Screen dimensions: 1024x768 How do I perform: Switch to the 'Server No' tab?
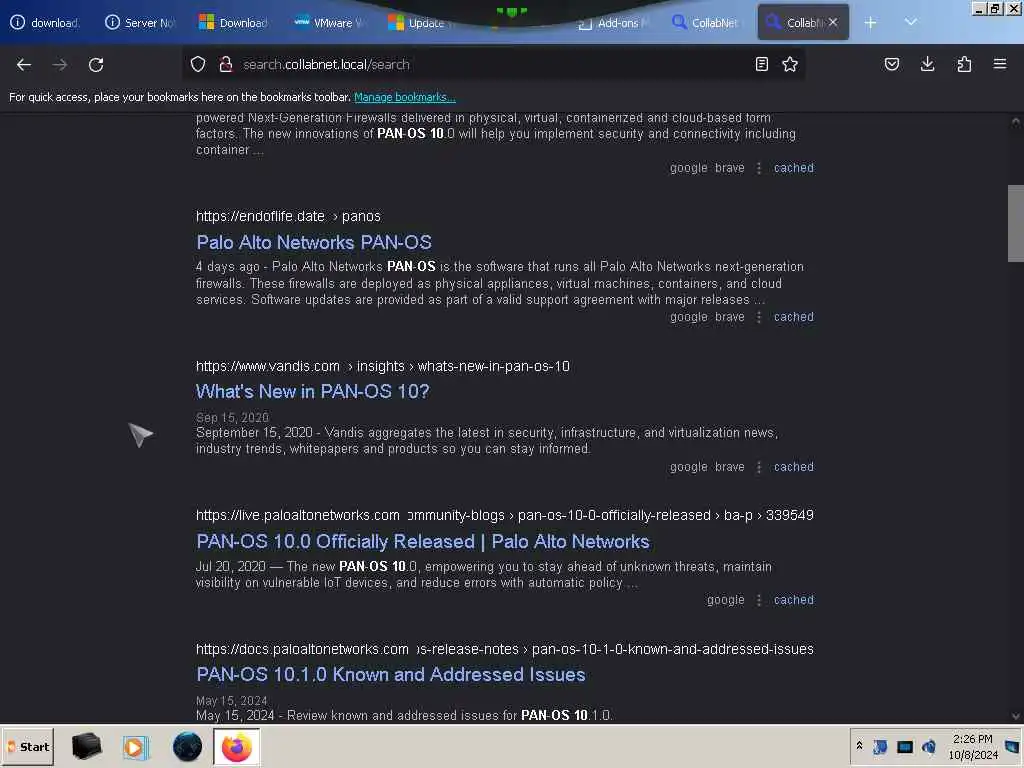[140, 23]
